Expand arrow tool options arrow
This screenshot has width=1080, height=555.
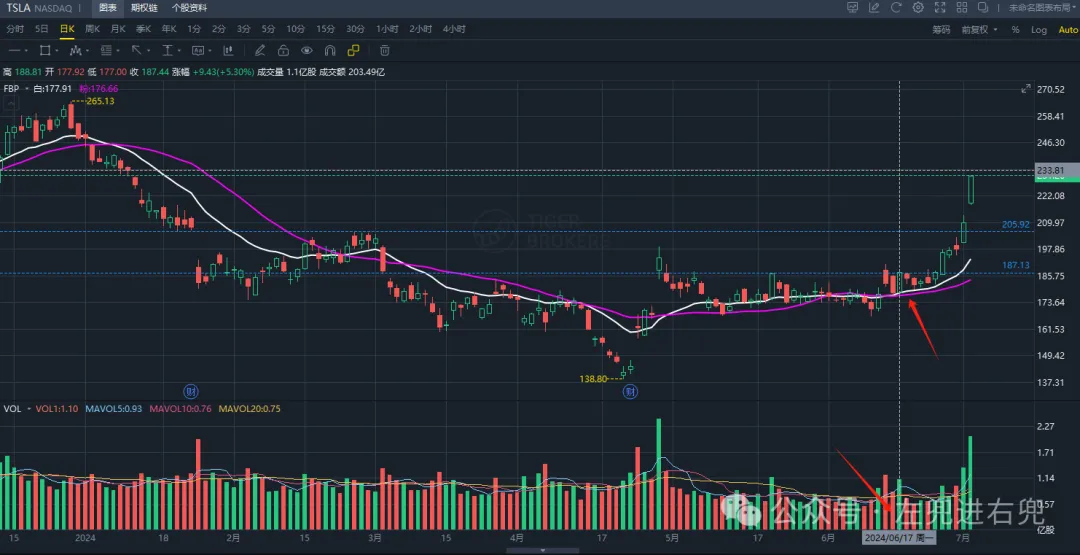point(148,50)
